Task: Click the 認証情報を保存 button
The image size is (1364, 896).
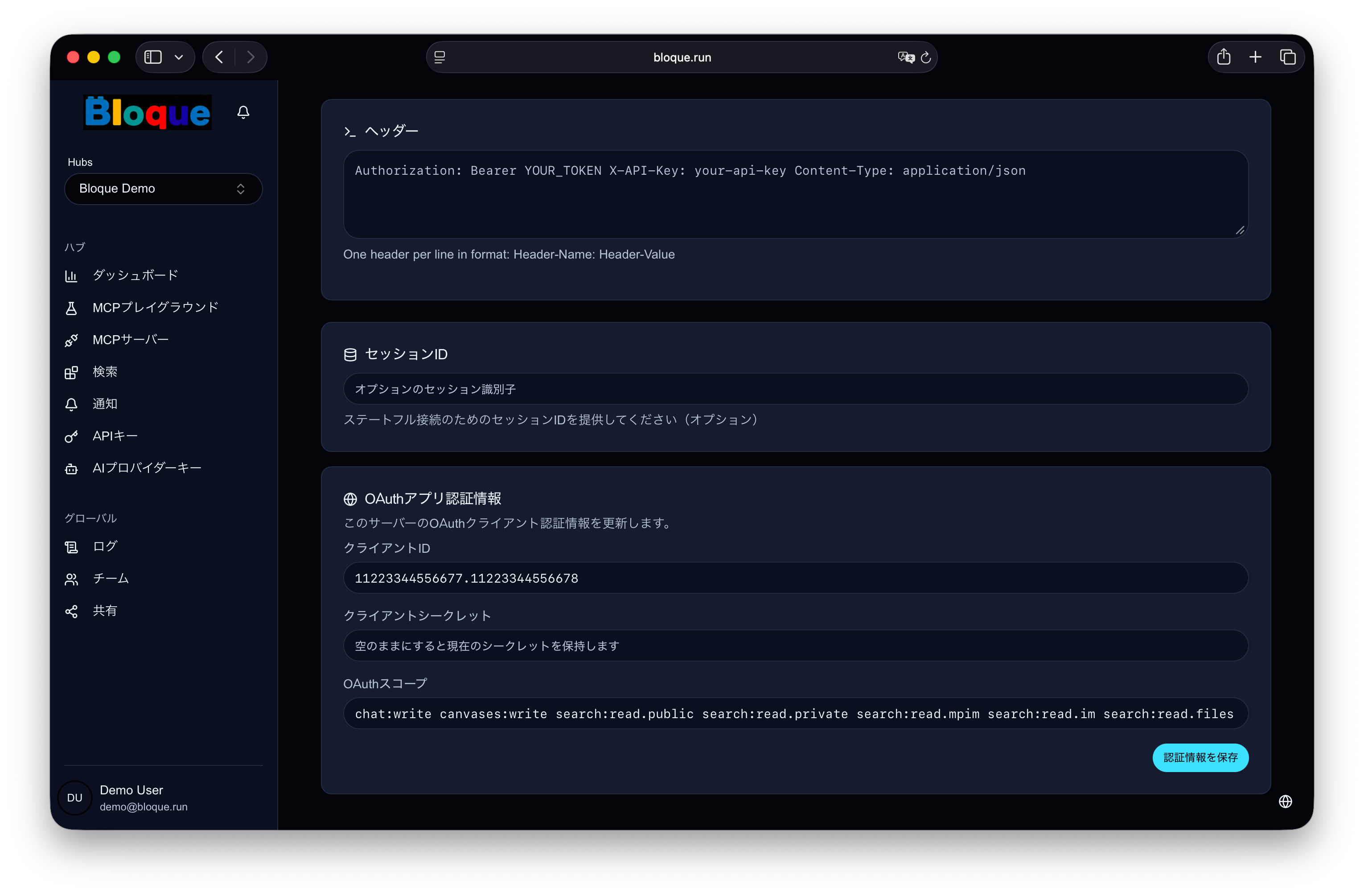Action: pyautogui.click(x=1200, y=757)
